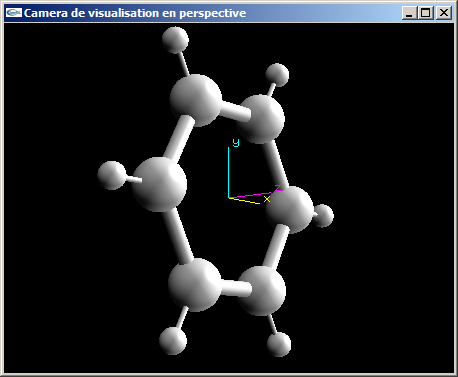Click the application icon in title bar

tap(14, 13)
